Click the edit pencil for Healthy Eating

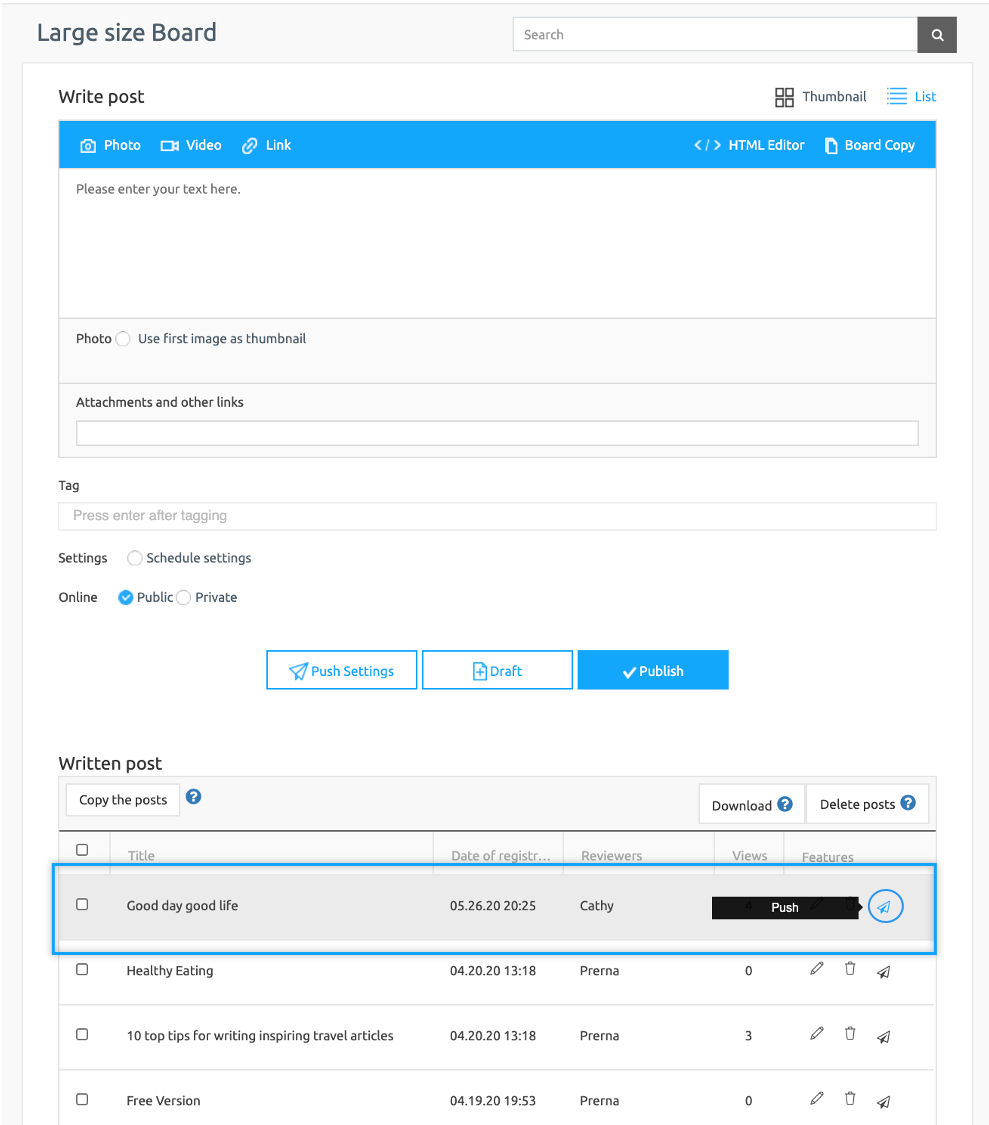click(x=817, y=969)
